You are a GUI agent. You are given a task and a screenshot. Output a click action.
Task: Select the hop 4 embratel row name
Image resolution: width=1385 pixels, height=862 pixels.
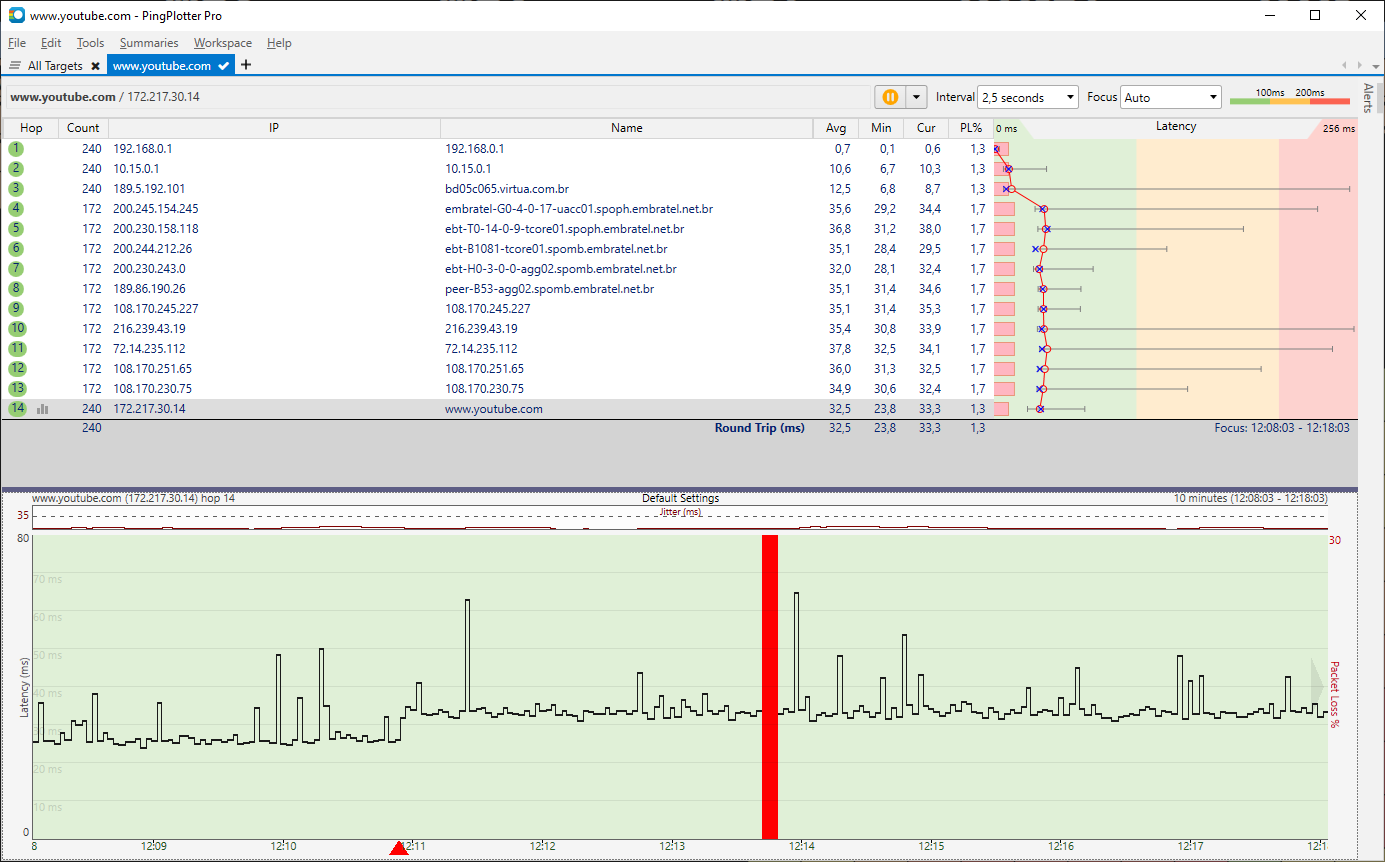(x=579, y=209)
